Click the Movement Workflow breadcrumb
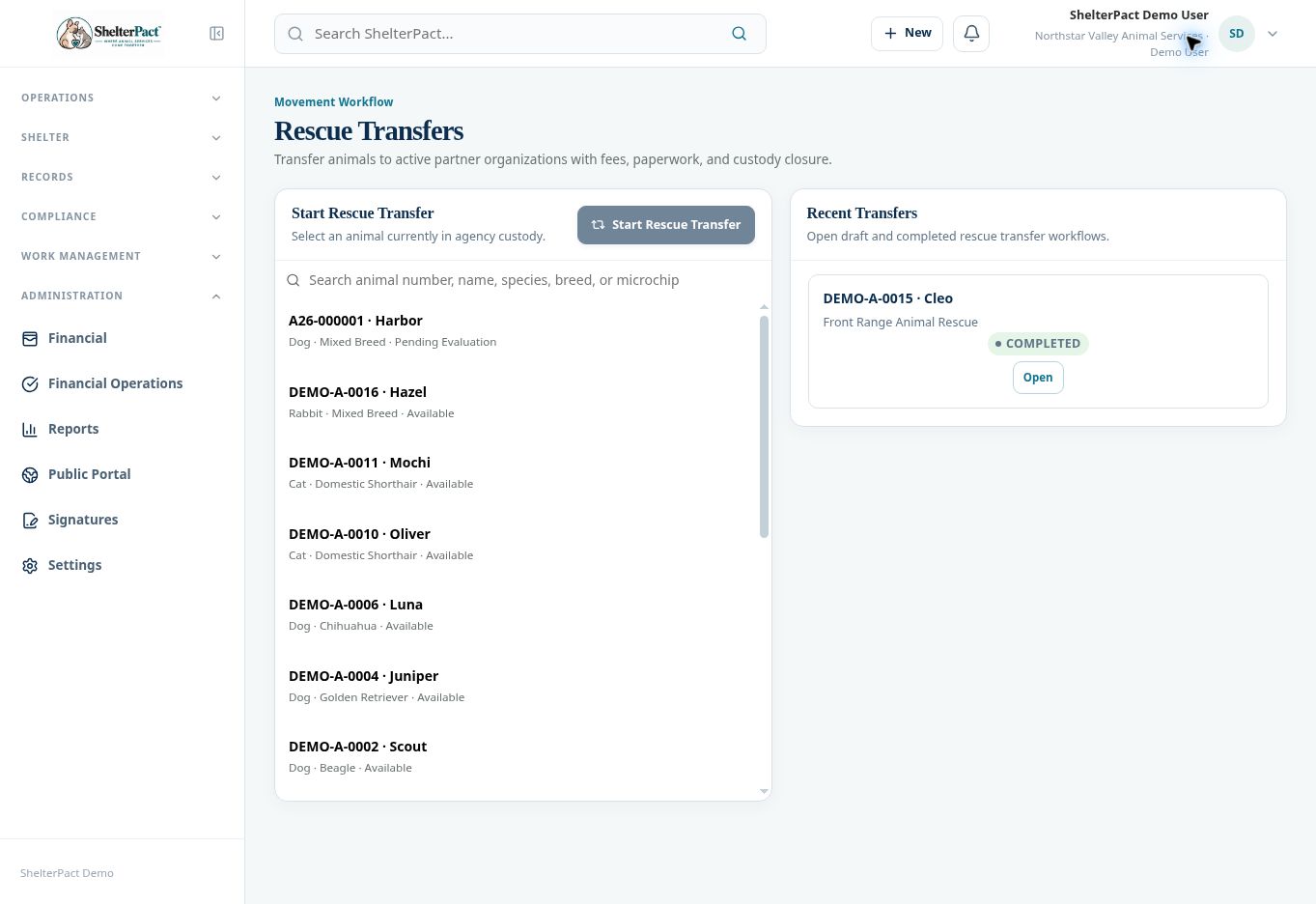This screenshot has width=1316, height=904. (x=333, y=101)
